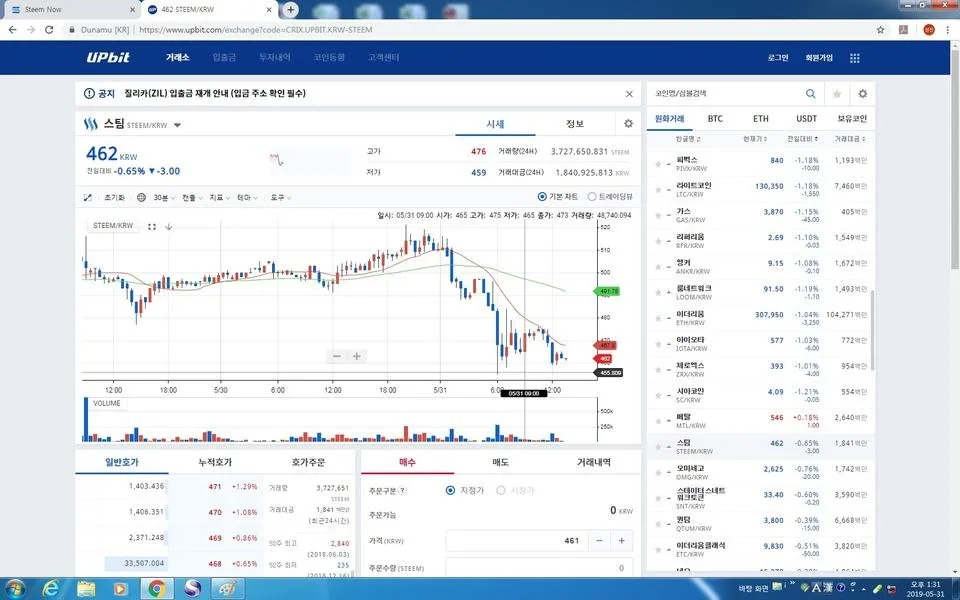Select the 기본 차트 radio button
The width and height of the screenshot is (960, 600).
click(541, 197)
